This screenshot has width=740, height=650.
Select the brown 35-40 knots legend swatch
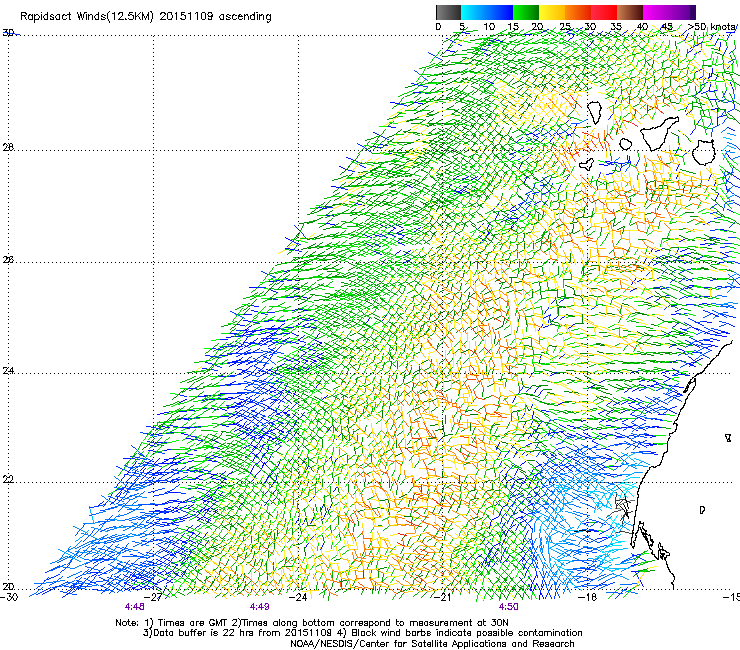(x=630, y=12)
